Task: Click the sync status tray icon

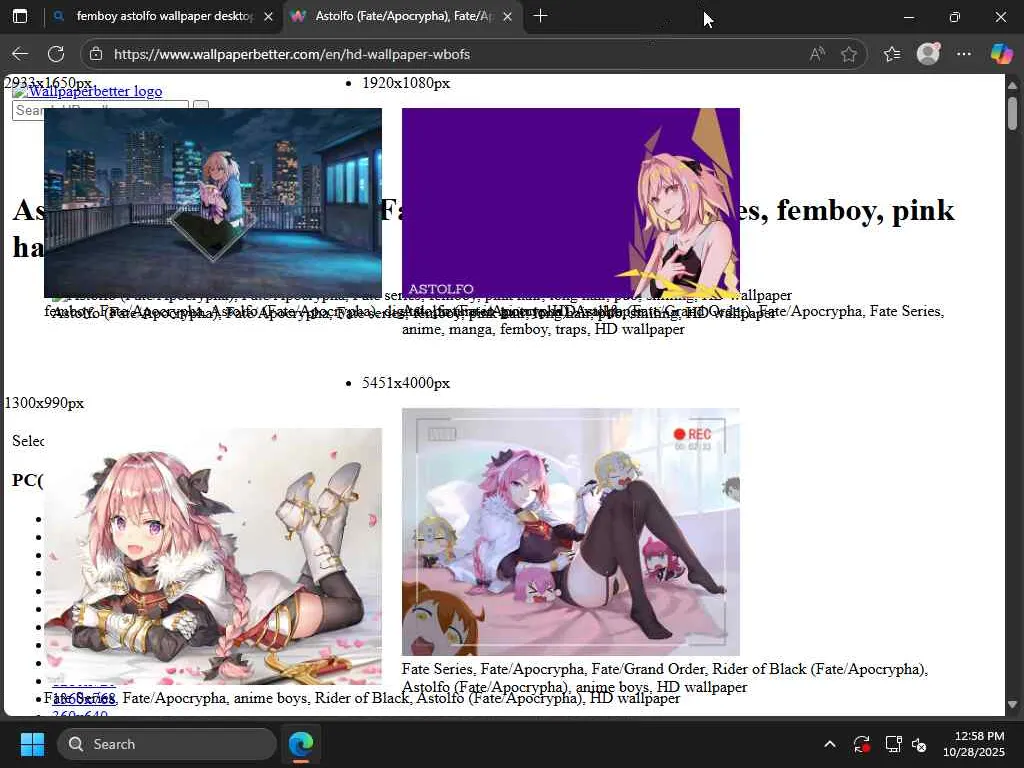Action: coord(861,744)
